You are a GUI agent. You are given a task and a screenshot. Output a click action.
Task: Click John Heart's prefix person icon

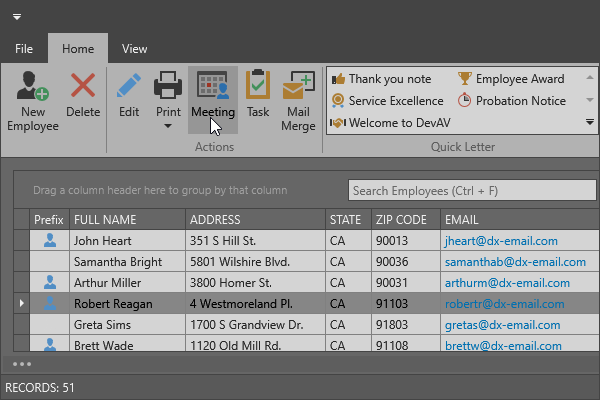(50, 240)
